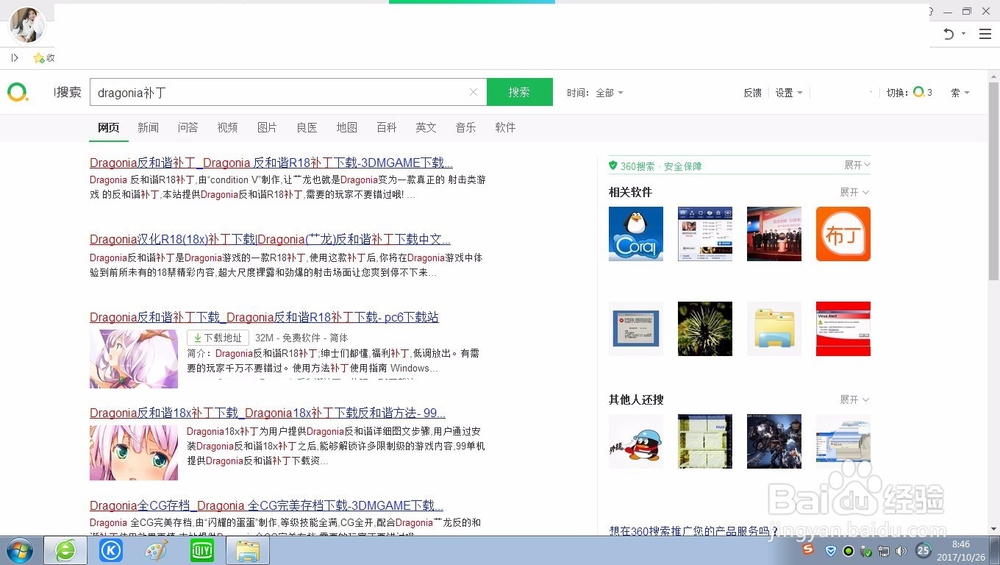The height and width of the screenshot is (565, 1000).
Task: Open the Windows Start button
Action: point(19,550)
